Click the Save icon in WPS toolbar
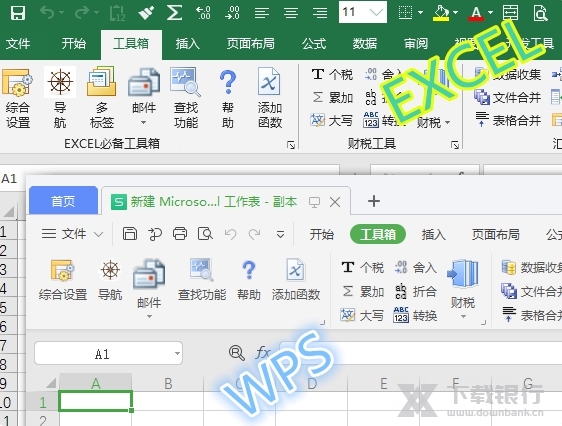562x426 pixels. [x=130, y=234]
